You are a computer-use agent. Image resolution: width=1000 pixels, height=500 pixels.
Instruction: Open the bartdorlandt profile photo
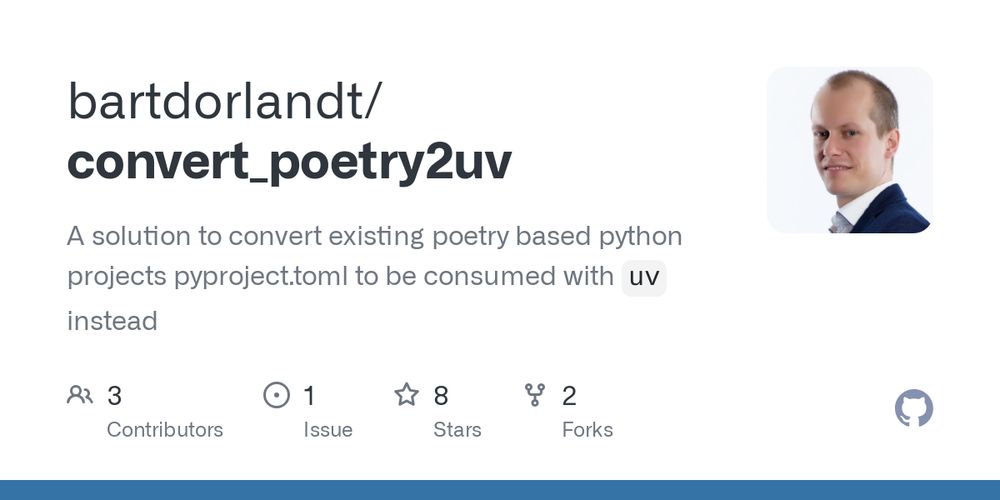[x=849, y=150]
